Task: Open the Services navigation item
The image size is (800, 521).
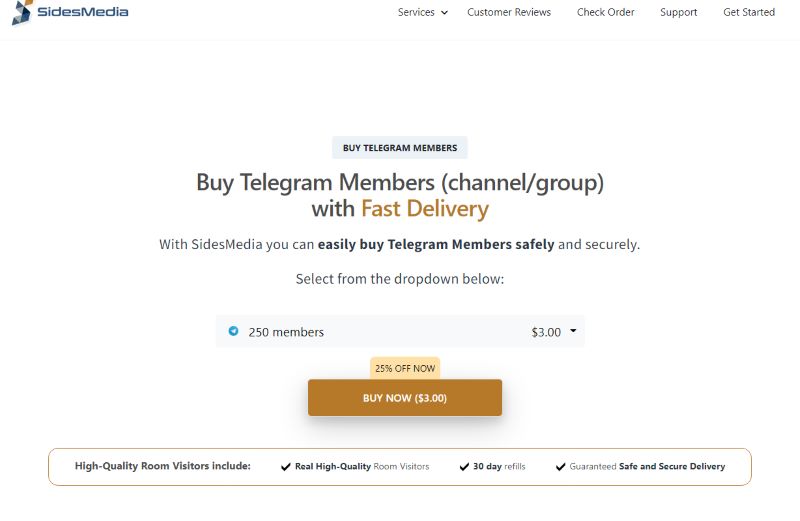Action: point(416,12)
